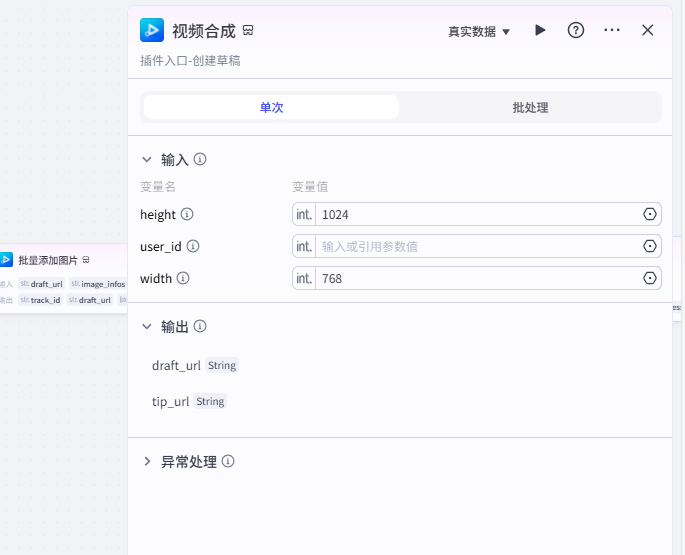This screenshot has width=685, height=555.
Task: Click the String type tag beside tip_url
Action: [210, 401]
